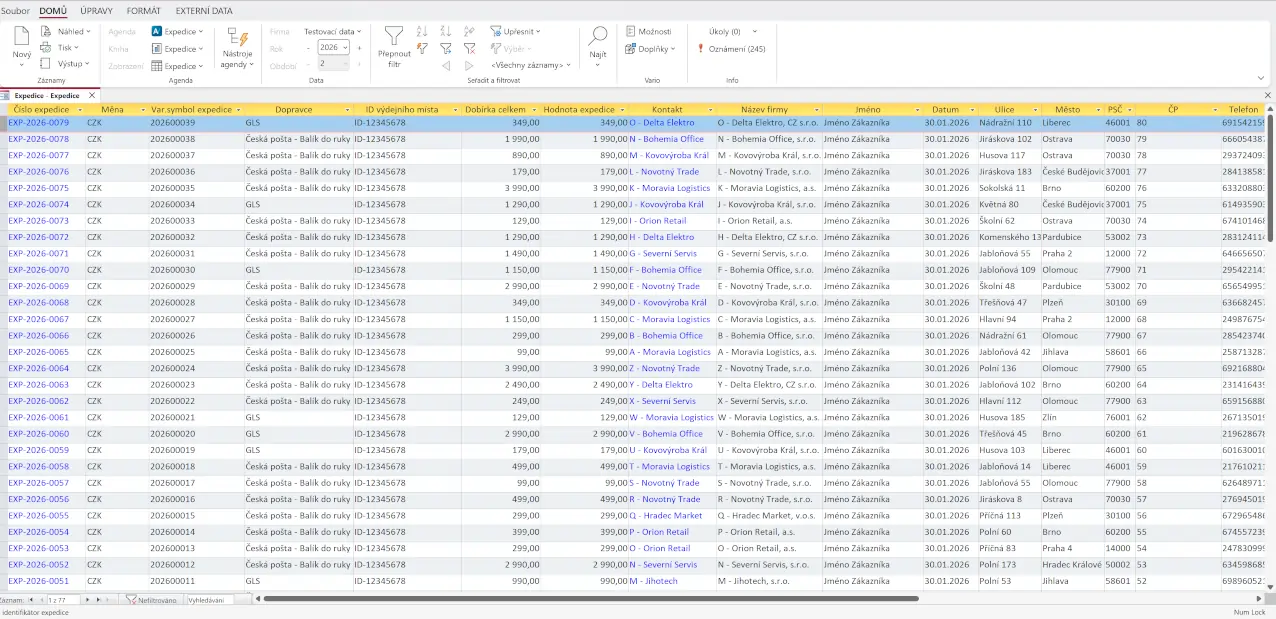Sort ascending with the A-Z icon
This screenshot has height=619, width=1276.
coord(422,31)
